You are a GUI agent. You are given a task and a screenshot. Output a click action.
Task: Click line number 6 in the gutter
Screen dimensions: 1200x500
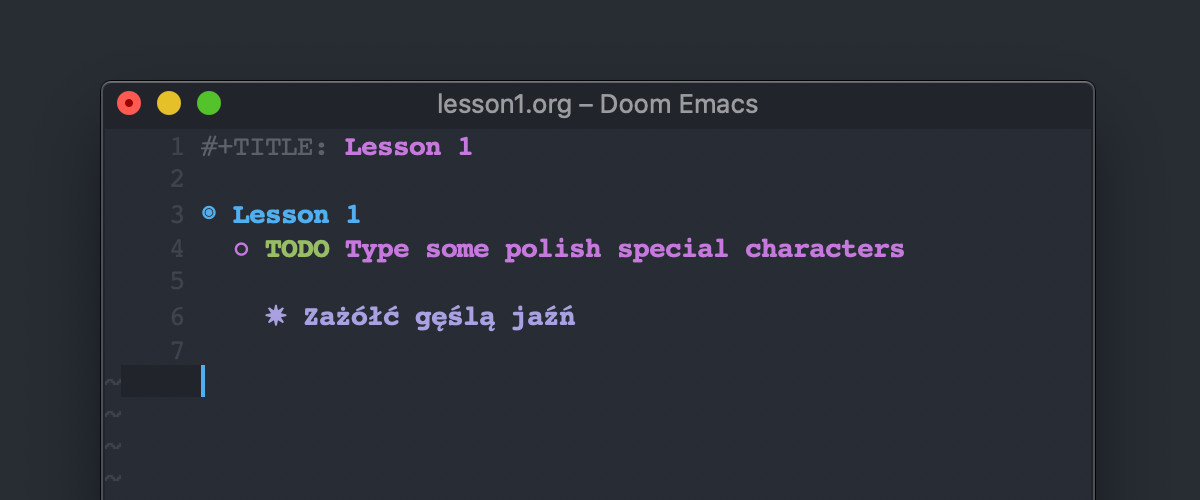177,317
